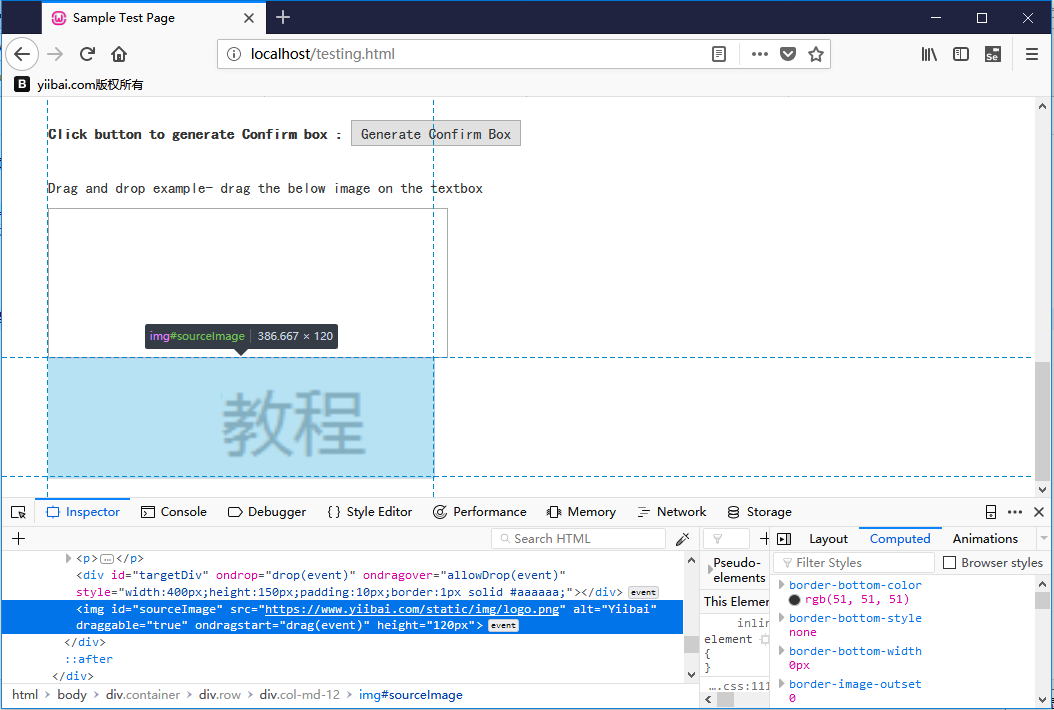Open the DevTools customize options menu
Screen dimensions: 1054x710
1015,512
